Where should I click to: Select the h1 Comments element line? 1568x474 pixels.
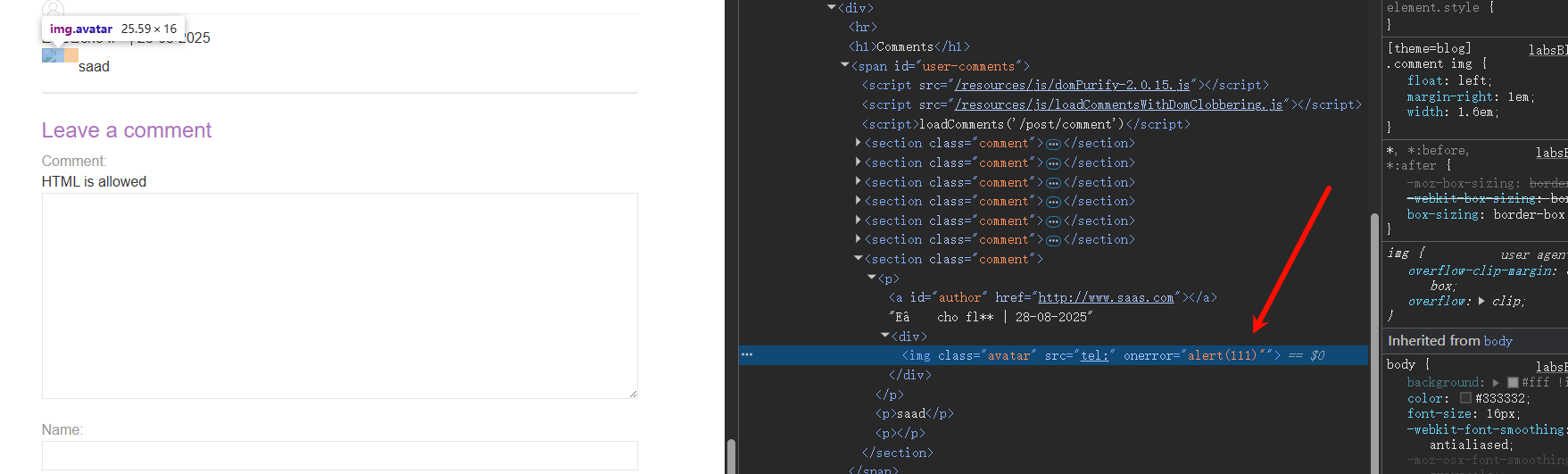tap(908, 46)
